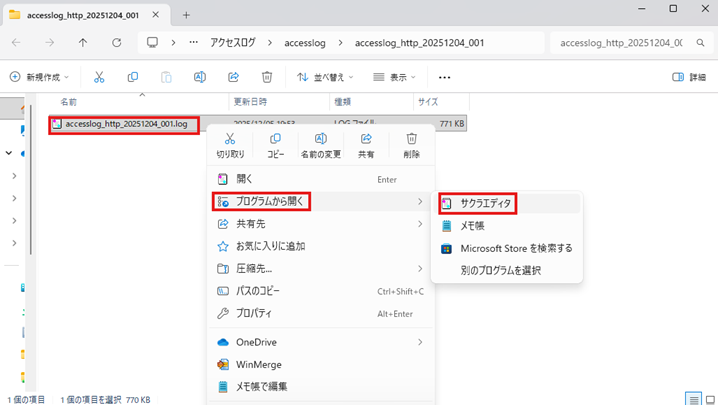Go up one folder level

tap(82, 43)
